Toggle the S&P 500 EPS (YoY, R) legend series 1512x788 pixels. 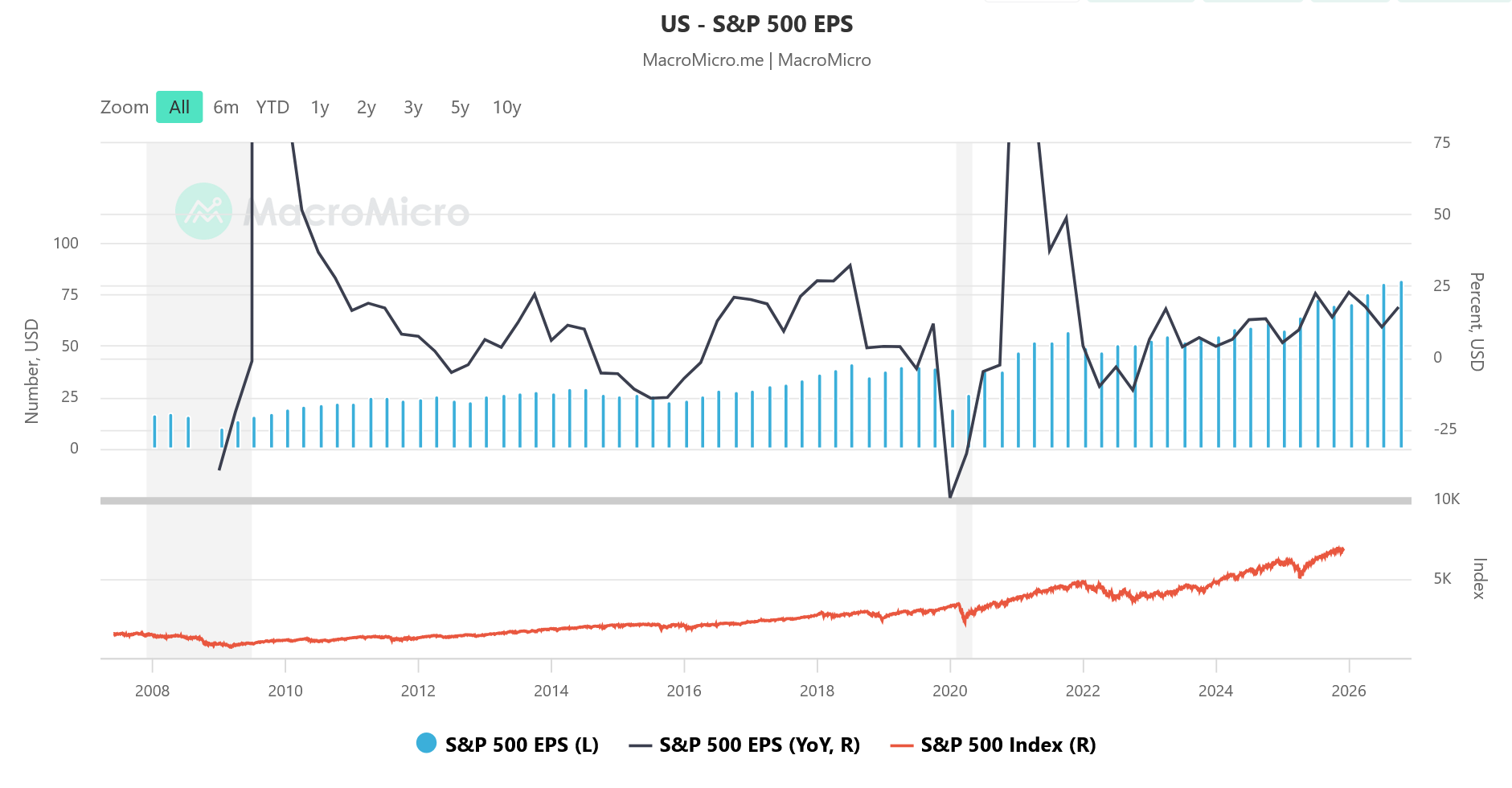[759, 745]
